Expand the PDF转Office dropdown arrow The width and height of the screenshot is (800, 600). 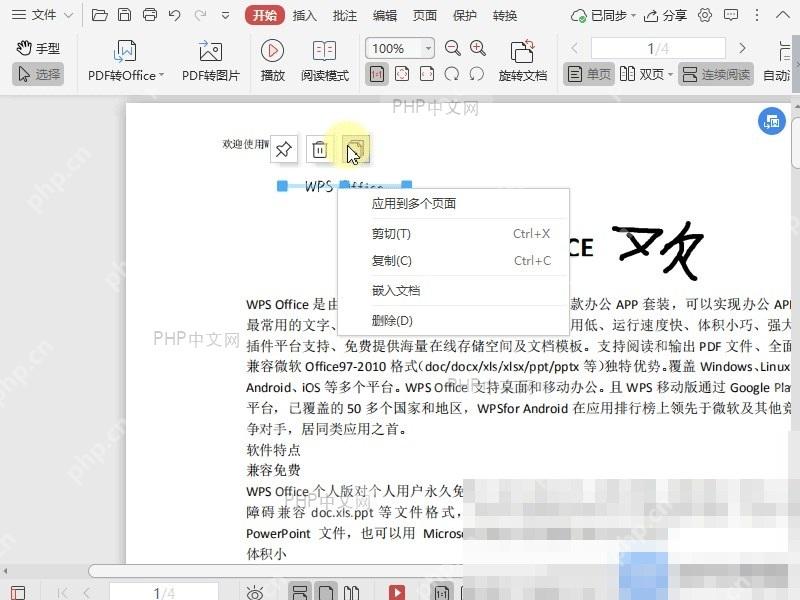(x=161, y=76)
